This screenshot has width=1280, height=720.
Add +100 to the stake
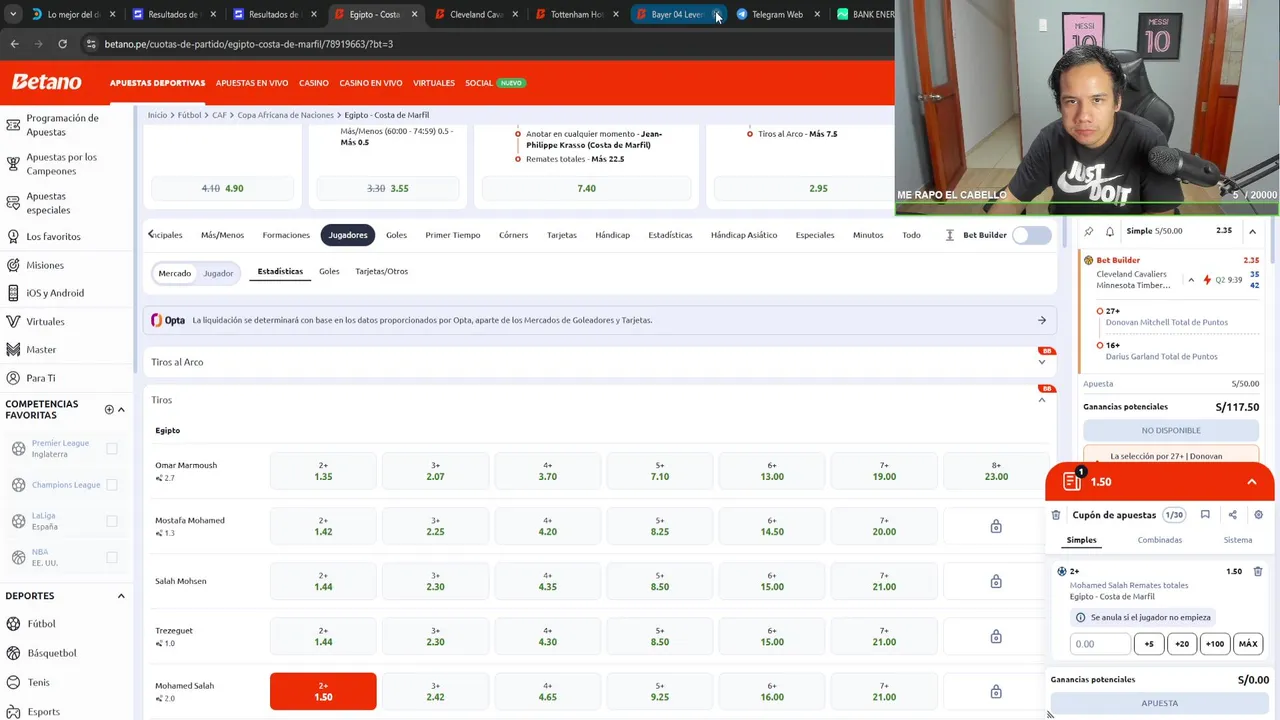1215,644
